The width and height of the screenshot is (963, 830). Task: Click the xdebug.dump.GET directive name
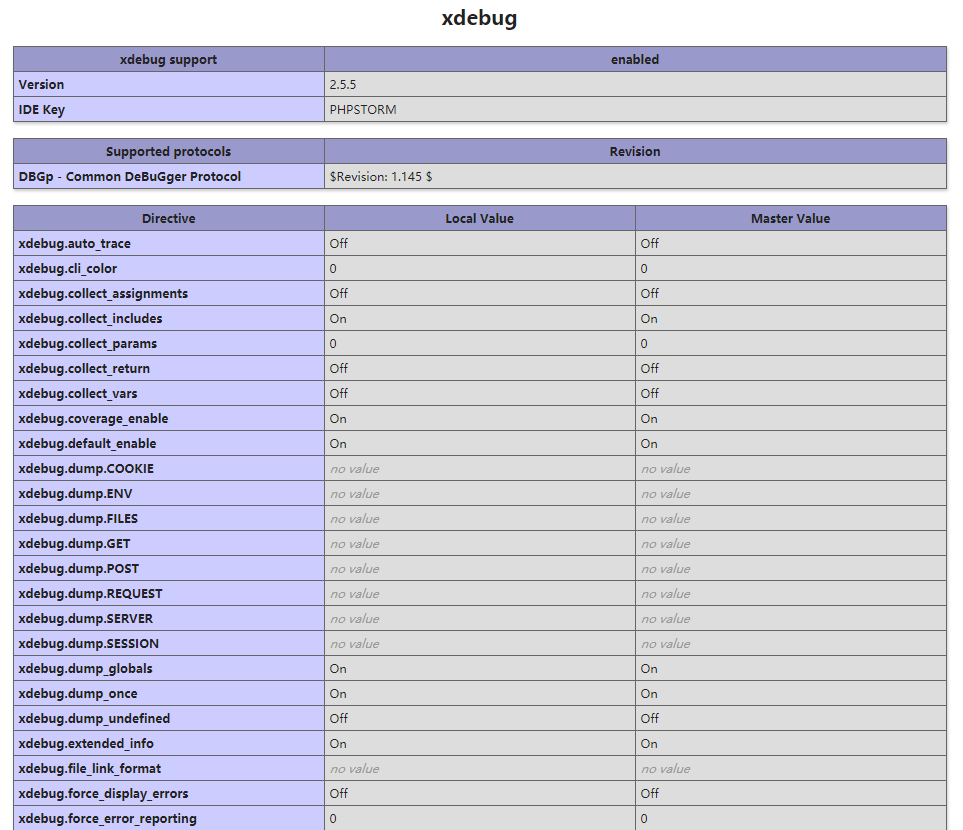click(74, 544)
